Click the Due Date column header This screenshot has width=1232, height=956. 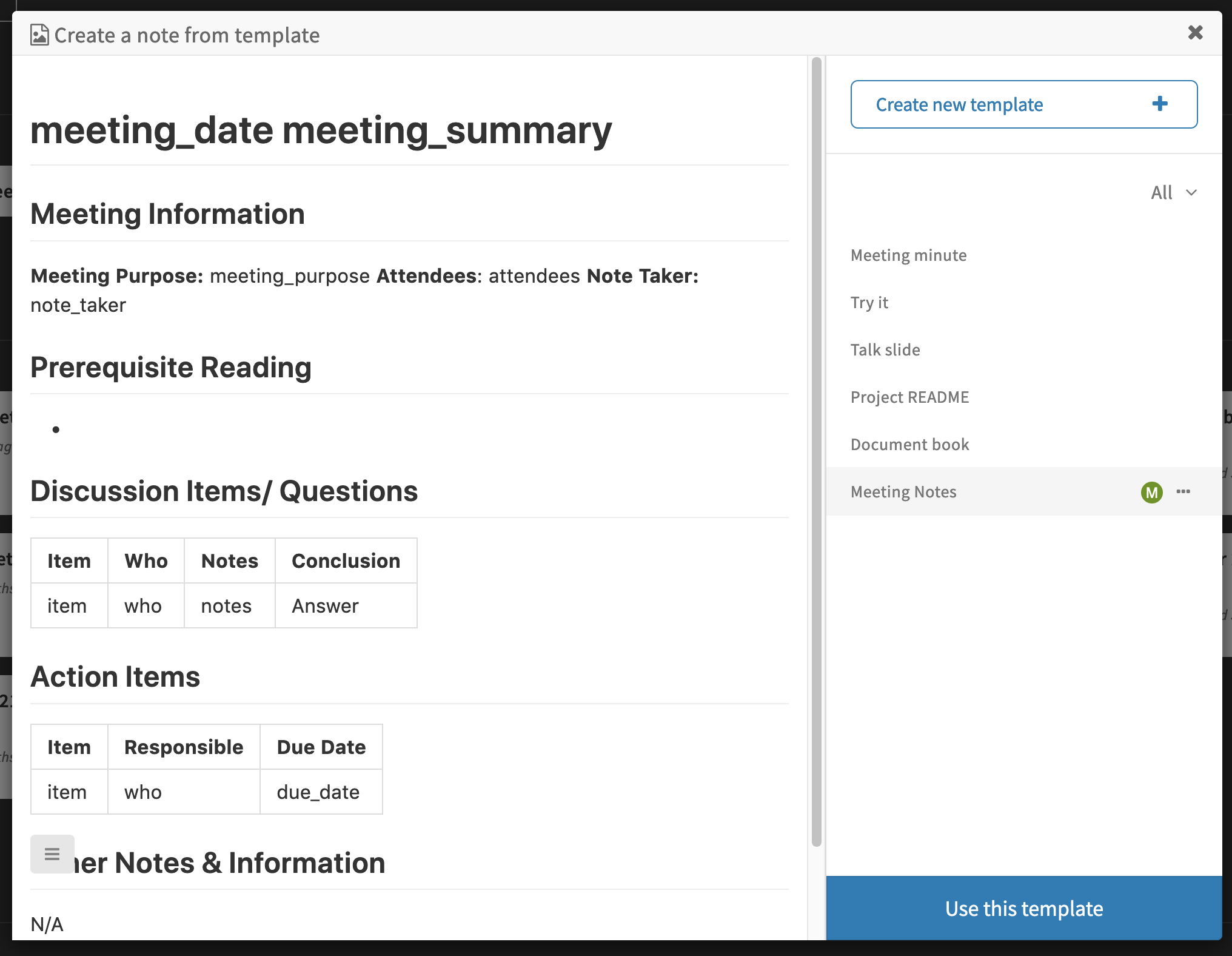pyautogui.click(x=321, y=747)
